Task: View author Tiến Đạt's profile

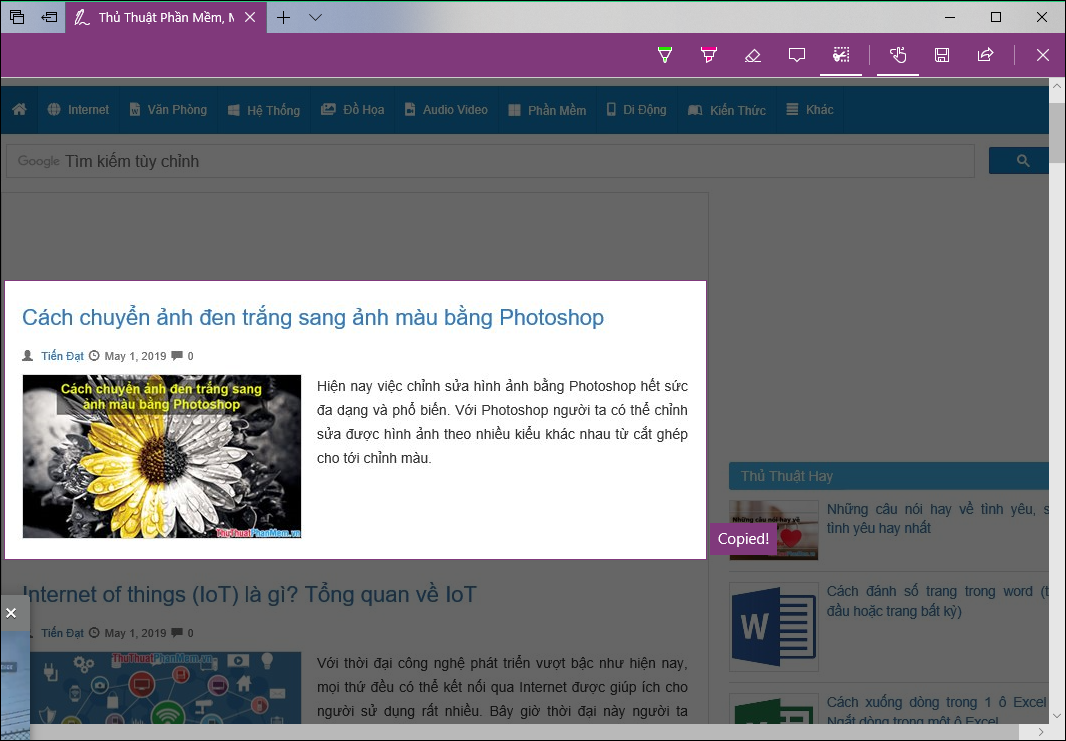Action: click(x=60, y=355)
